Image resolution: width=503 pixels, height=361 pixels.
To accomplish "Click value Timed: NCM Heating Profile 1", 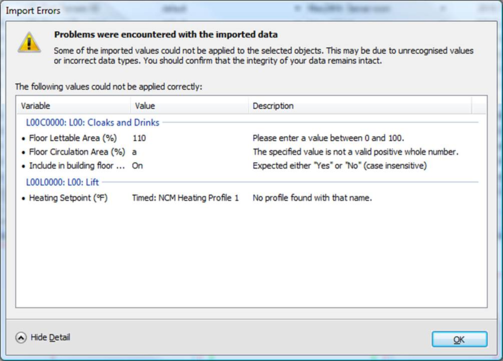I will (185, 198).
